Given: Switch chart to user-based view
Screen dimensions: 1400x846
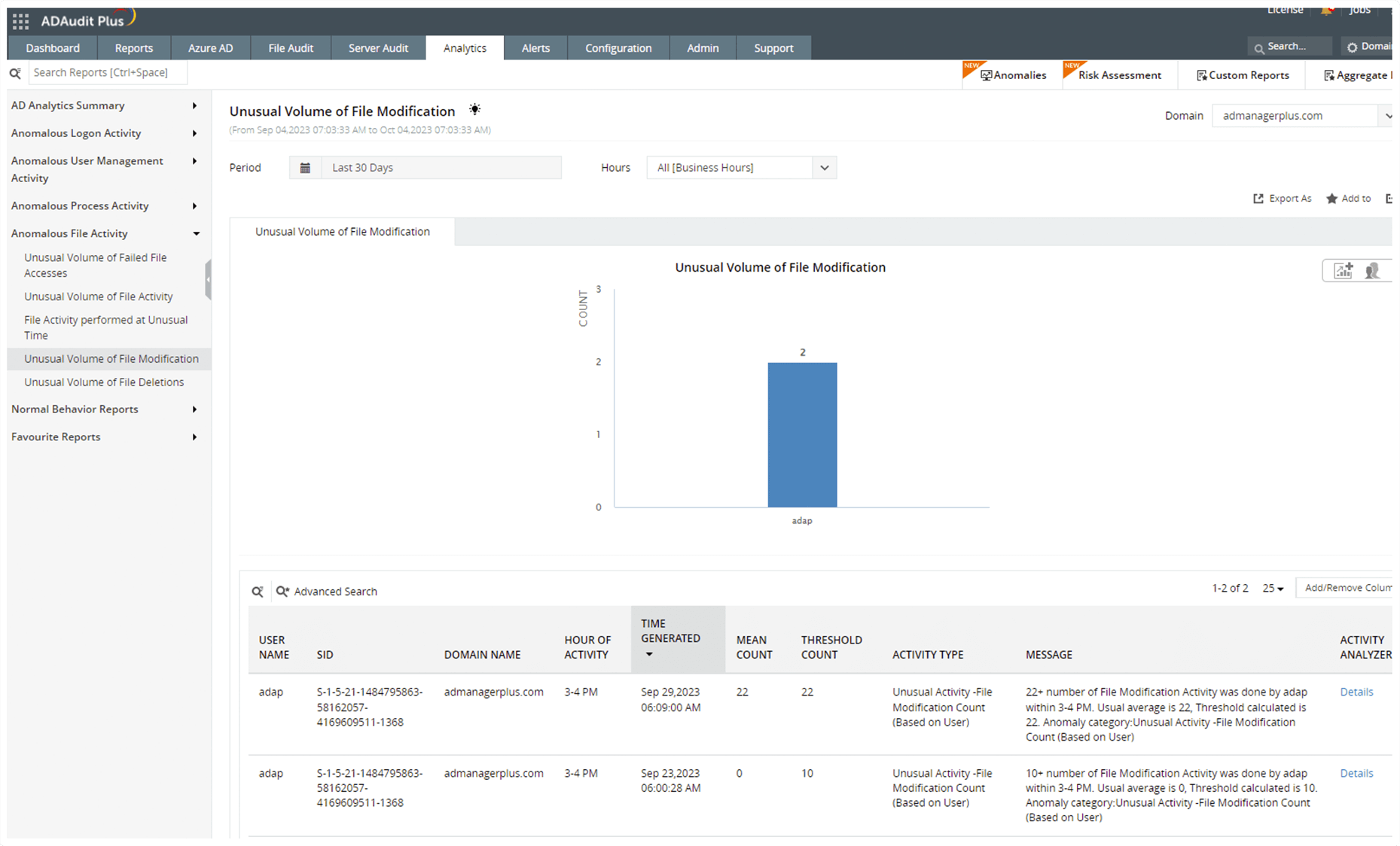Looking at the screenshot, I should click(x=1372, y=270).
